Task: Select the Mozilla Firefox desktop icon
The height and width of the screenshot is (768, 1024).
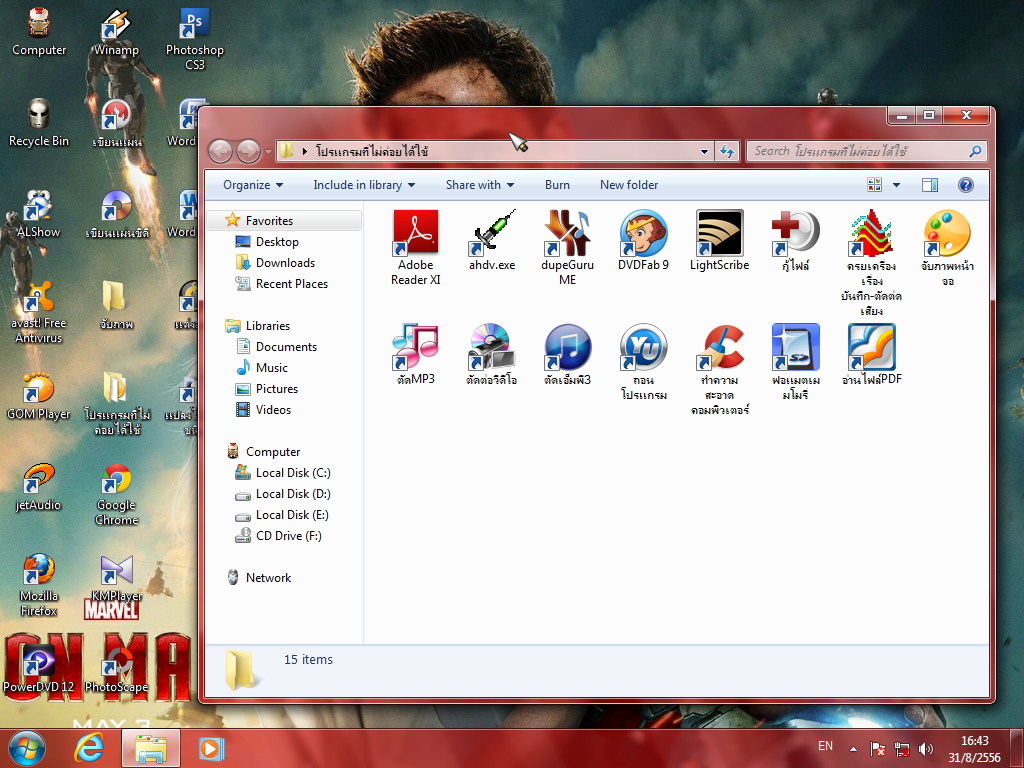Action: coord(39,585)
